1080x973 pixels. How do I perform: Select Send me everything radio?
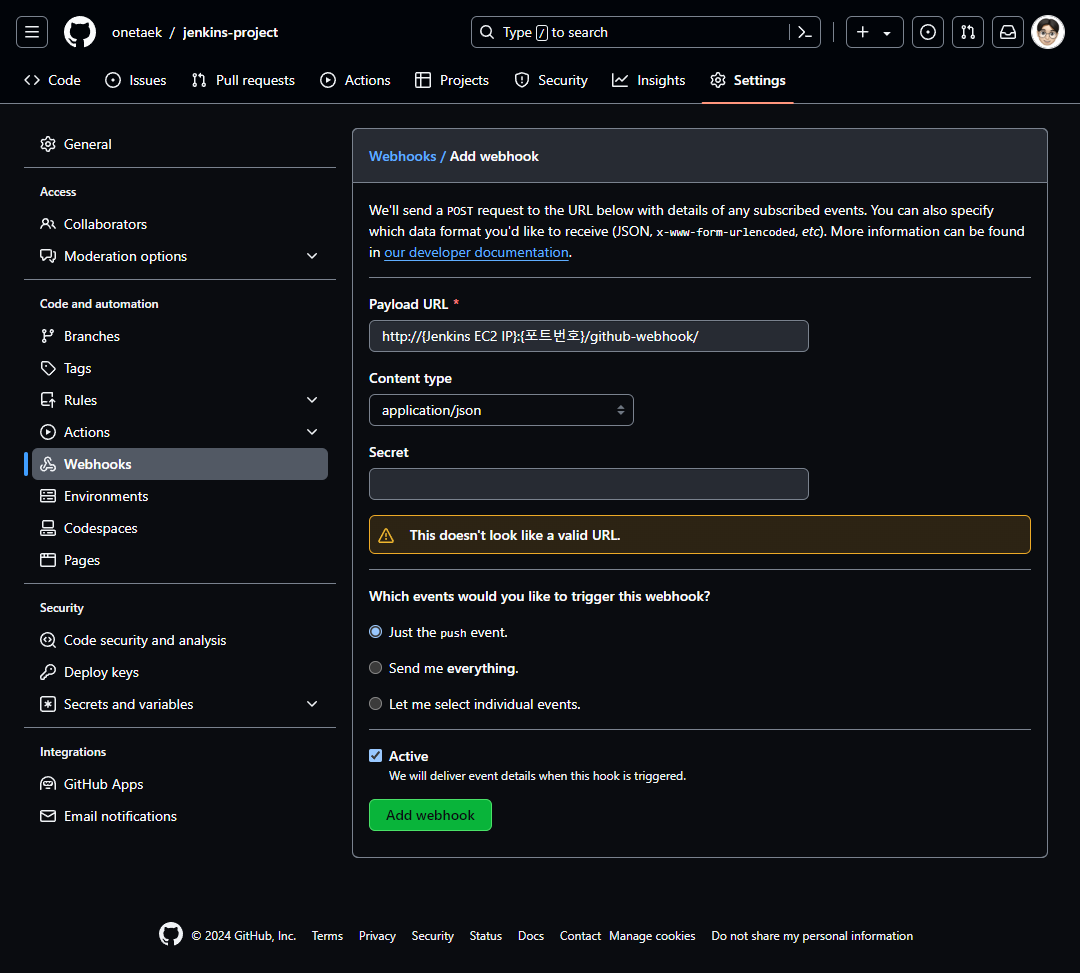[375, 668]
